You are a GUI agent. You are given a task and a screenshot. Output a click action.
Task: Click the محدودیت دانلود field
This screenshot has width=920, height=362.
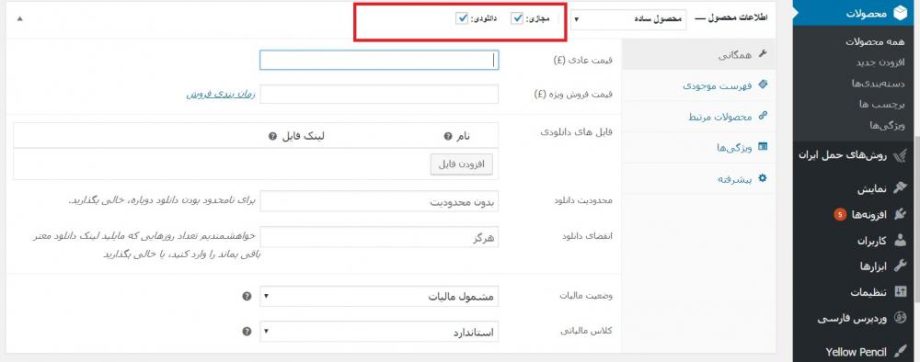(x=379, y=201)
